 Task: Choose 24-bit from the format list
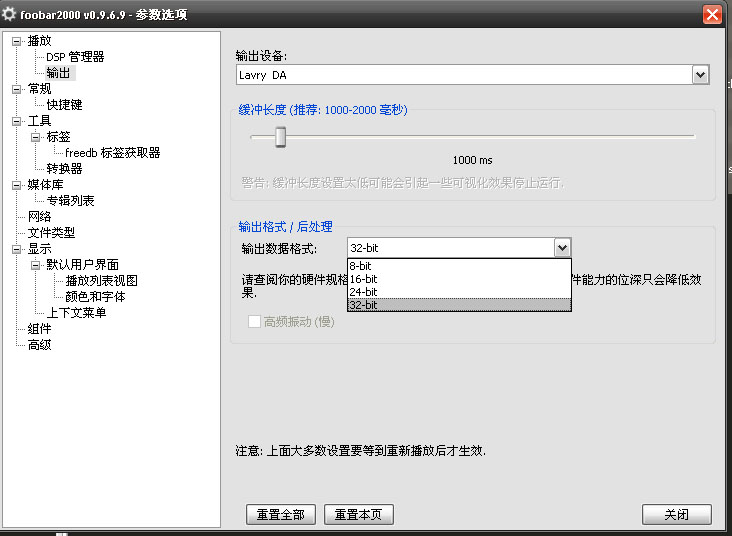(459, 292)
